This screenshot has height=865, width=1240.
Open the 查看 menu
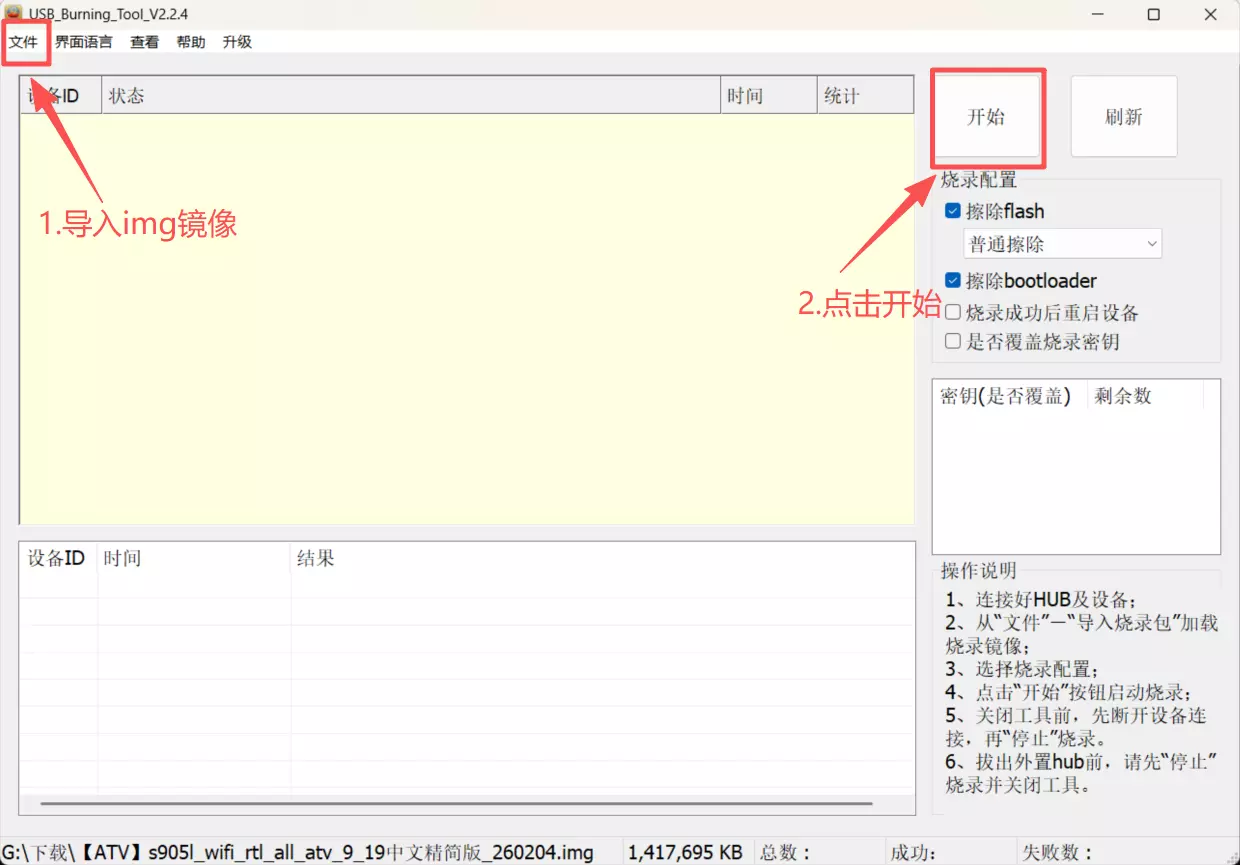pos(144,42)
